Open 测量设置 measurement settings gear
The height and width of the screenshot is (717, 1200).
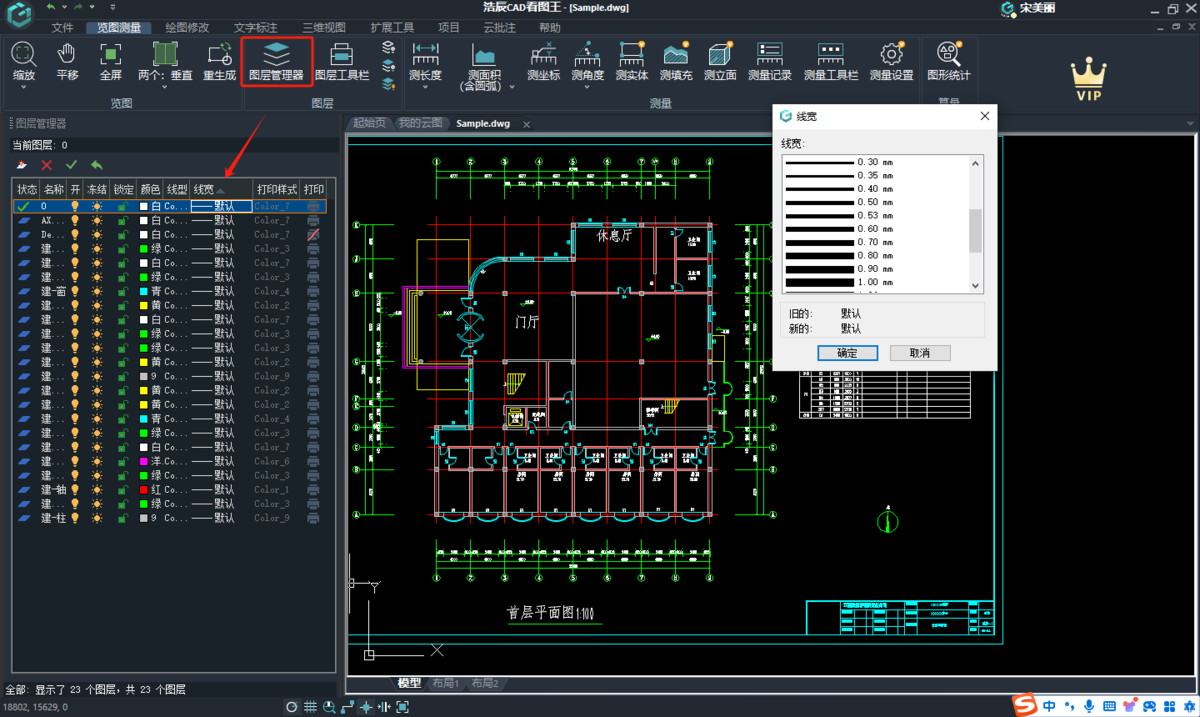click(x=890, y=60)
